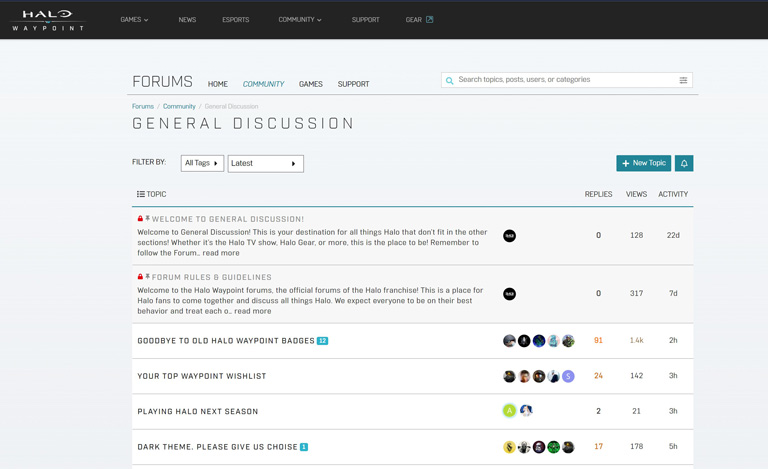Click the Community breadcrumb link
The height and width of the screenshot is (469, 768).
(179, 106)
